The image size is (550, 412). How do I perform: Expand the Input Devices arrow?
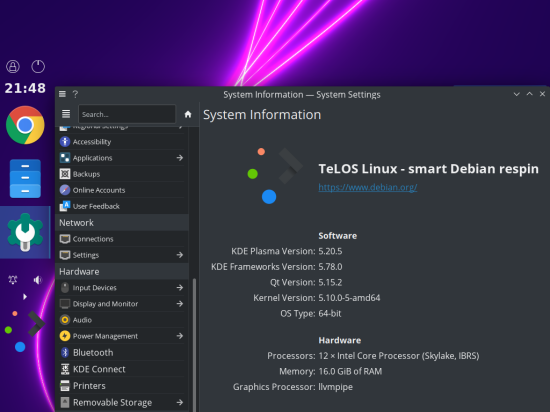tap(180, 288)
